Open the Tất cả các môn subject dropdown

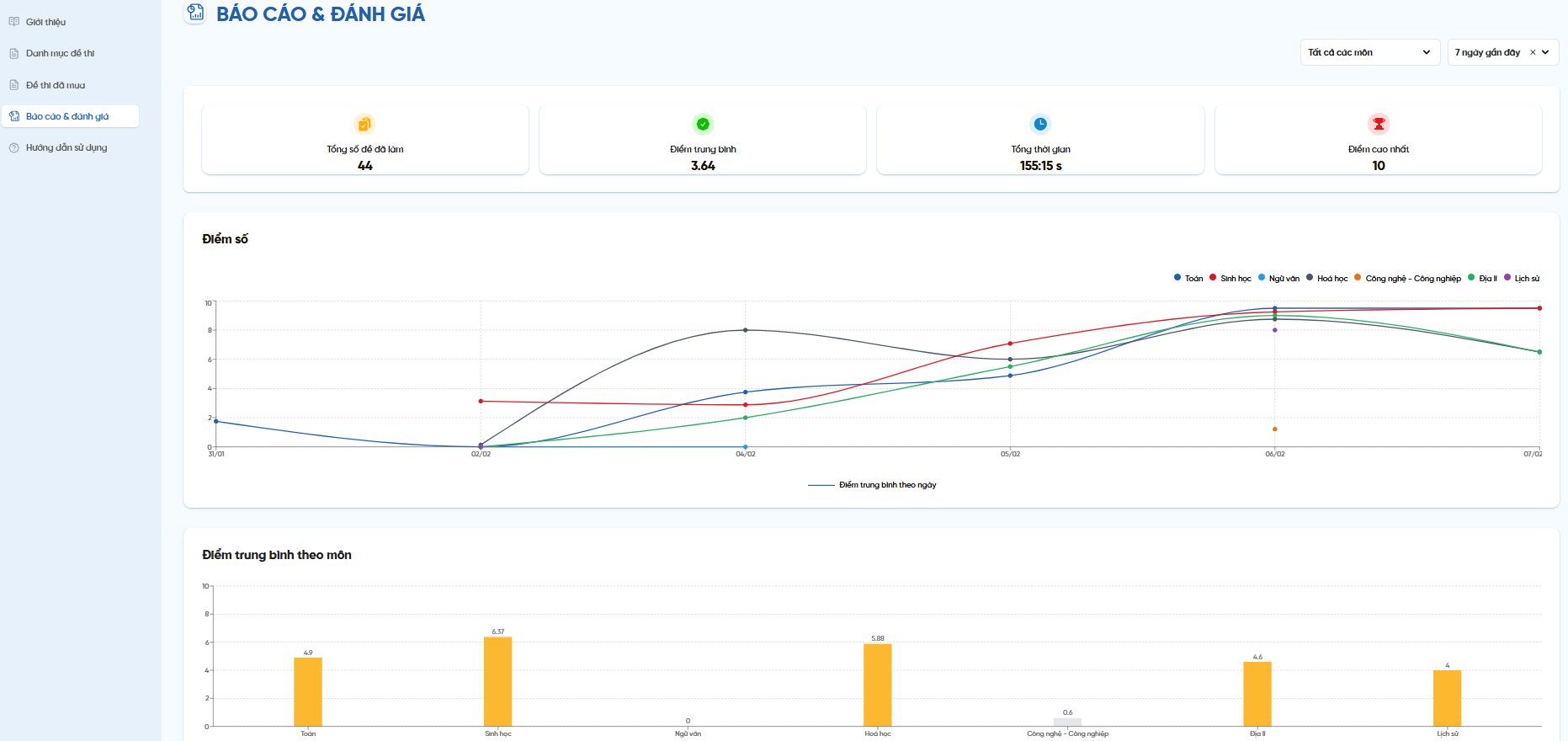click(1369, 52)
